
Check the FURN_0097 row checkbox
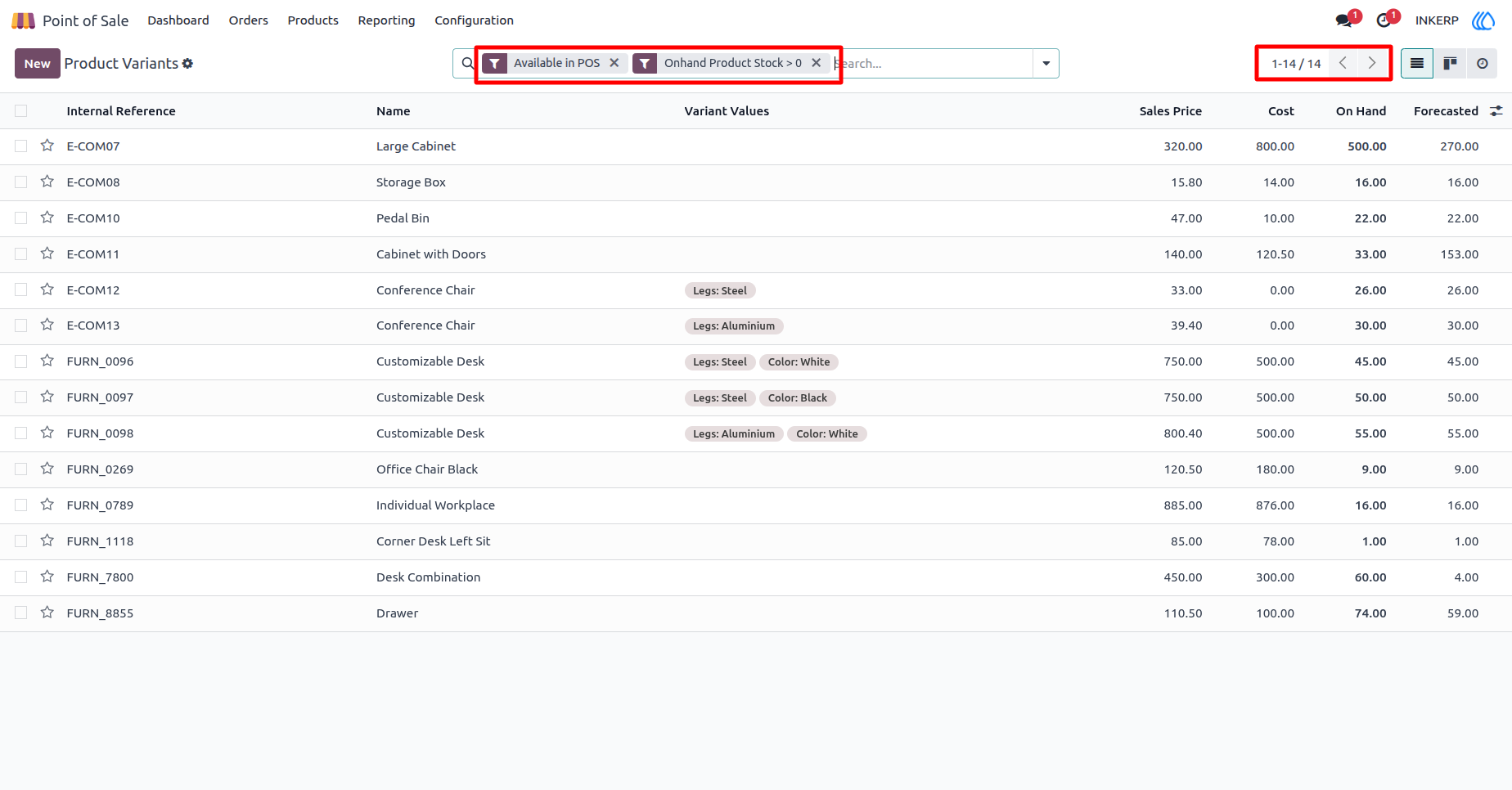(x=21, y=397)
